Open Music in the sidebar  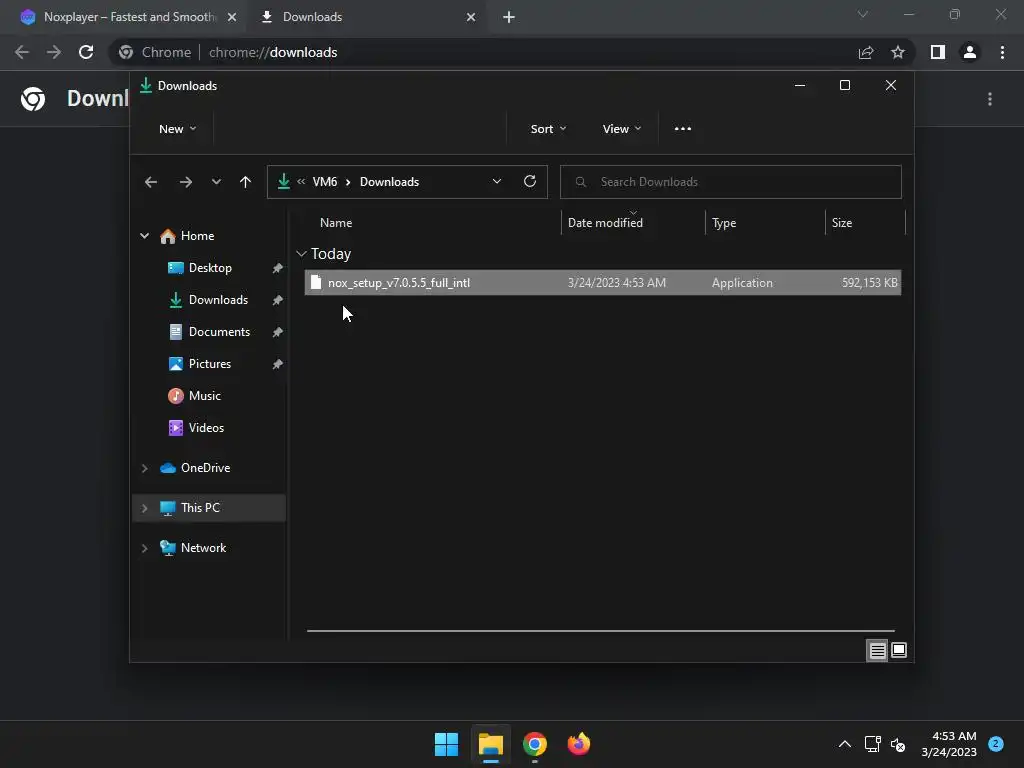coord(195,396)
